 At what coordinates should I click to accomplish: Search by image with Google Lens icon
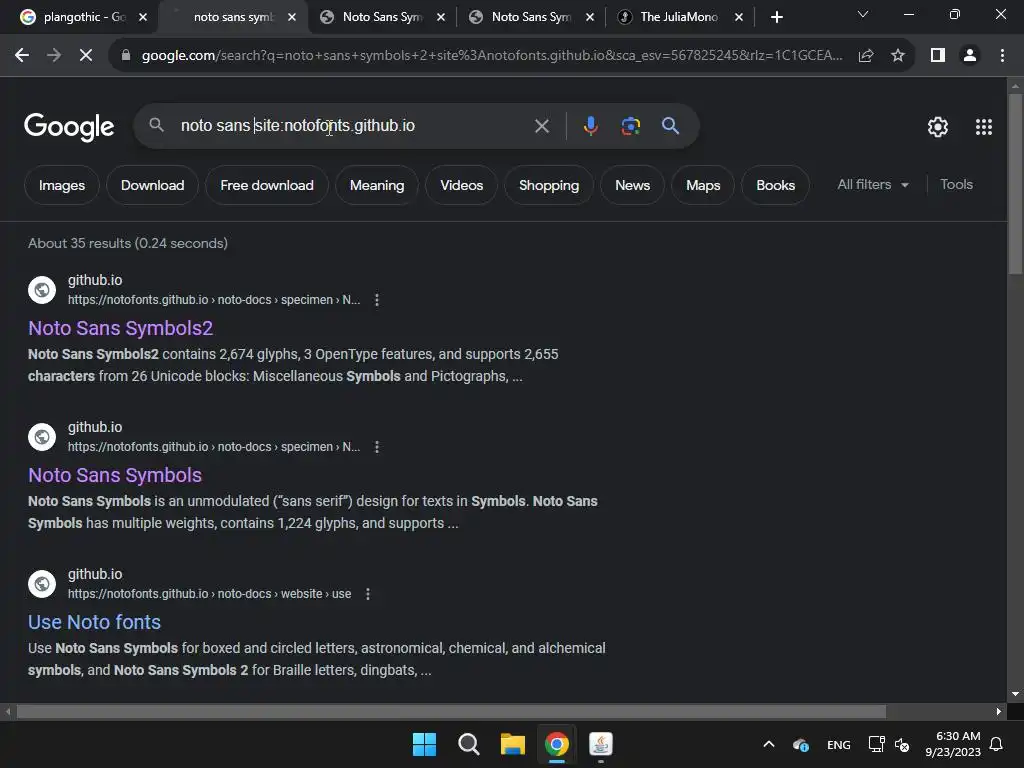coord(630,126)
